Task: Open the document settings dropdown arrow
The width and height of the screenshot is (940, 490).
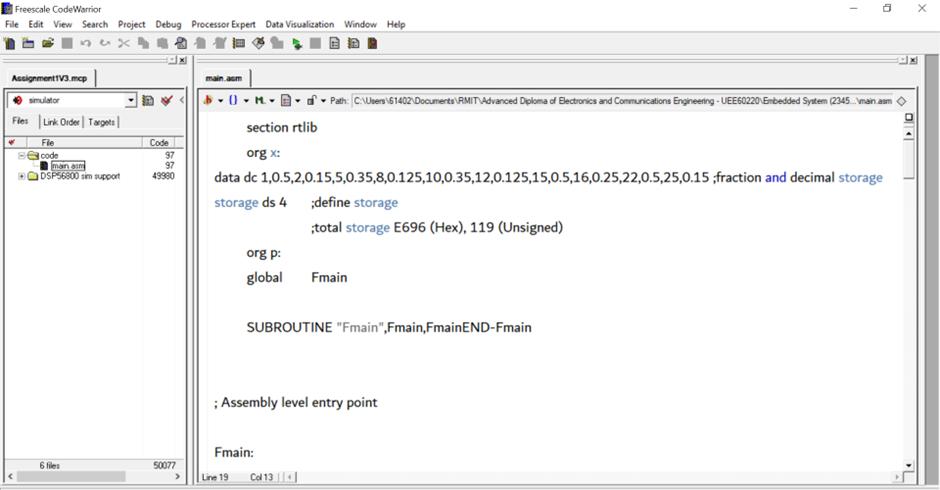Action: click(298, 101)
